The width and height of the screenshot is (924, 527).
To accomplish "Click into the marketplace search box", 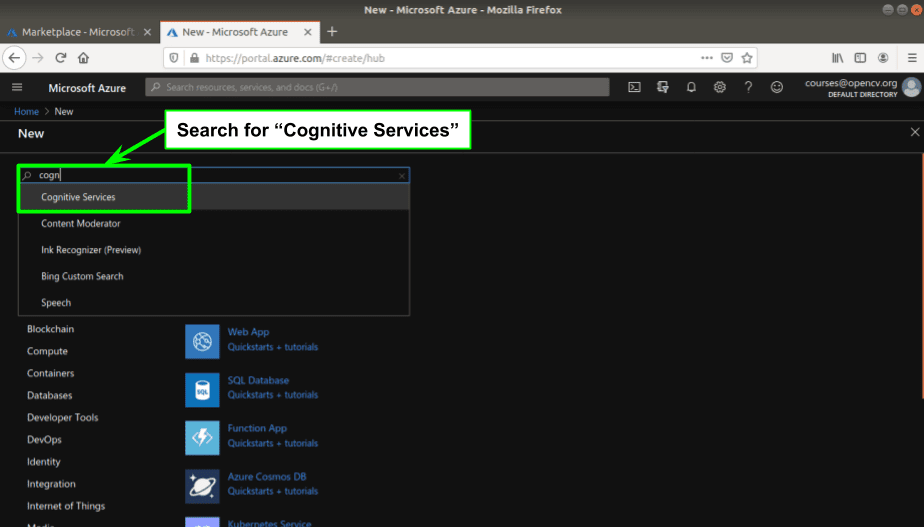I will (214, 175).
